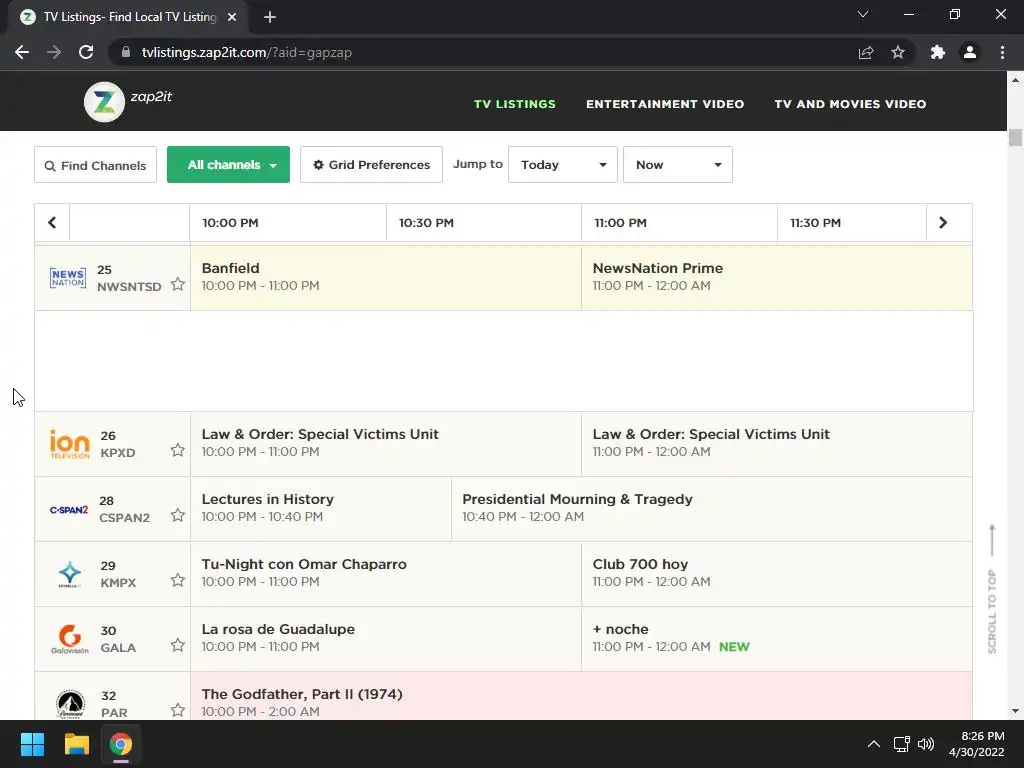
Task: Open Windows Start menu
Action: [x=32, y=744]
